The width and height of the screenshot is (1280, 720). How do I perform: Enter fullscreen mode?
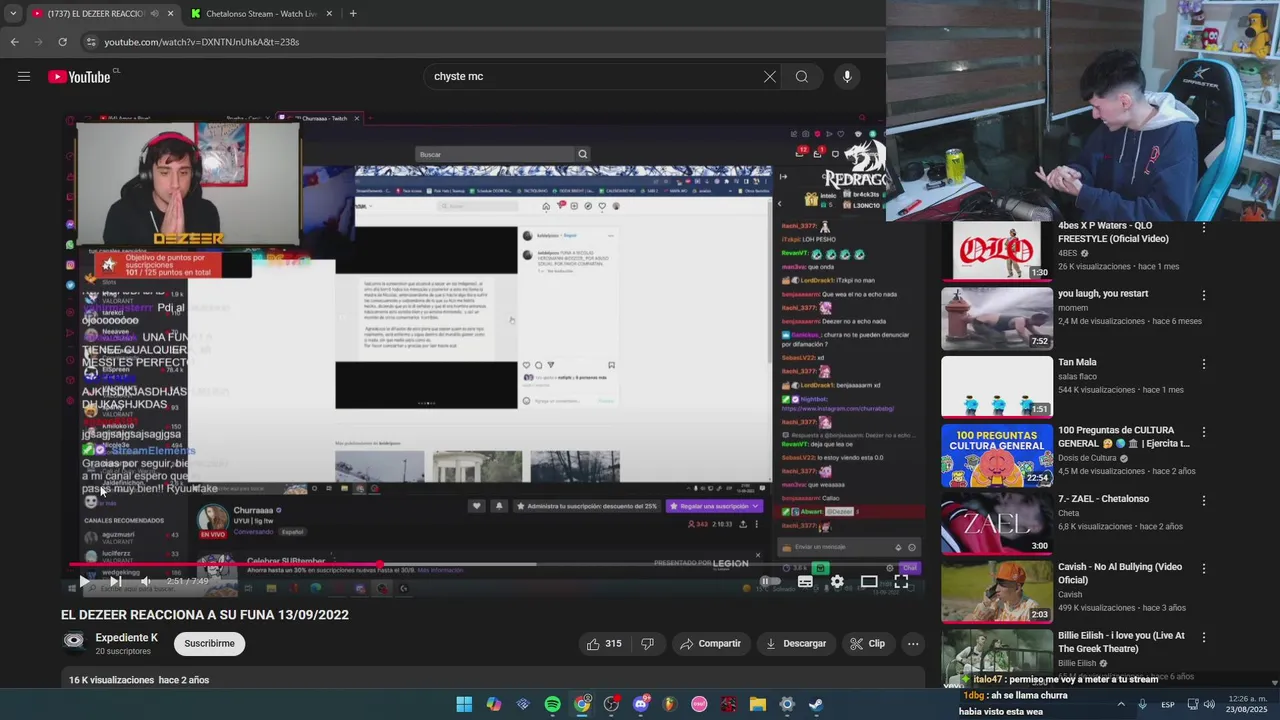[901, 581]
